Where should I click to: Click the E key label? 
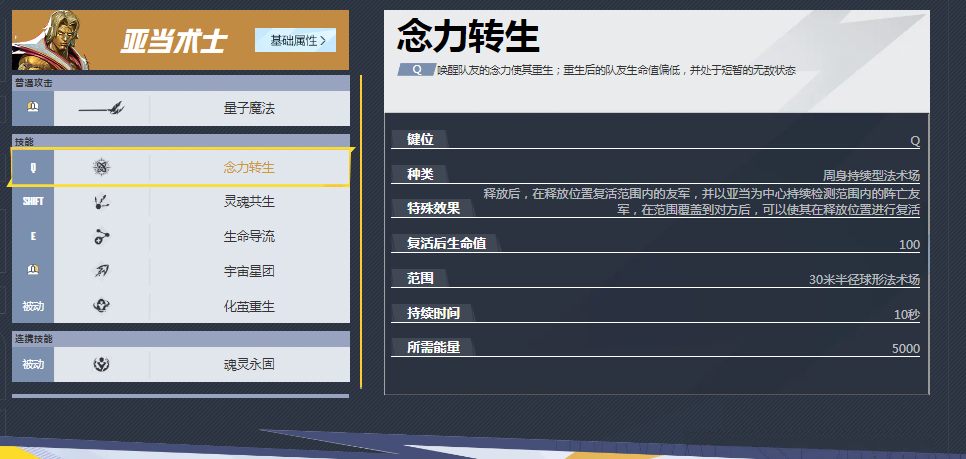[x=33, y=236]
